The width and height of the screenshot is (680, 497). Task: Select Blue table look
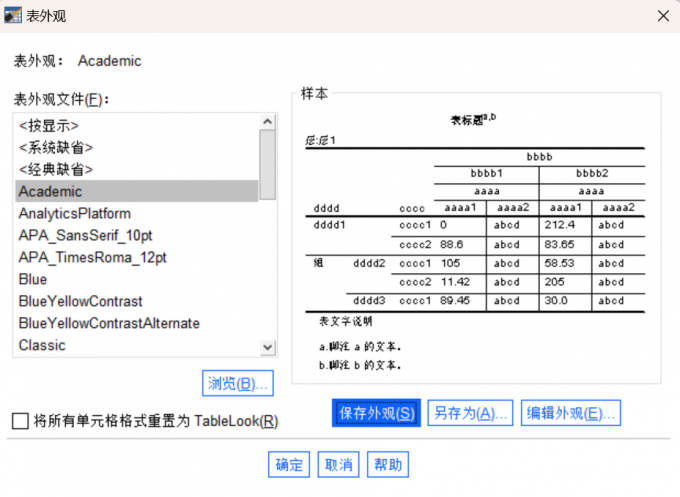pyautogui.click(x=137, y=279)
